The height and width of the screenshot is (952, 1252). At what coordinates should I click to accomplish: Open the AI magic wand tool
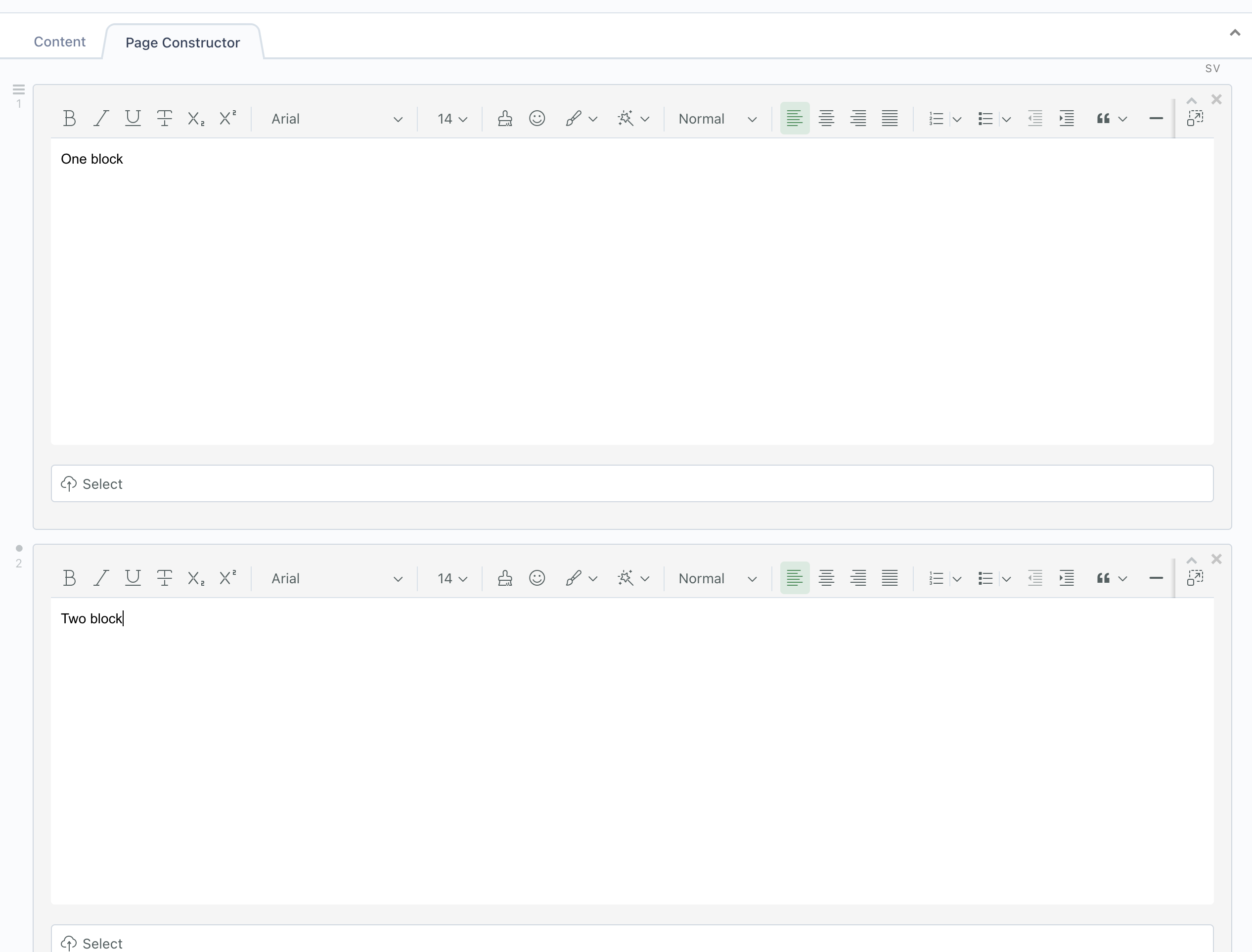(x=626, y=119)
